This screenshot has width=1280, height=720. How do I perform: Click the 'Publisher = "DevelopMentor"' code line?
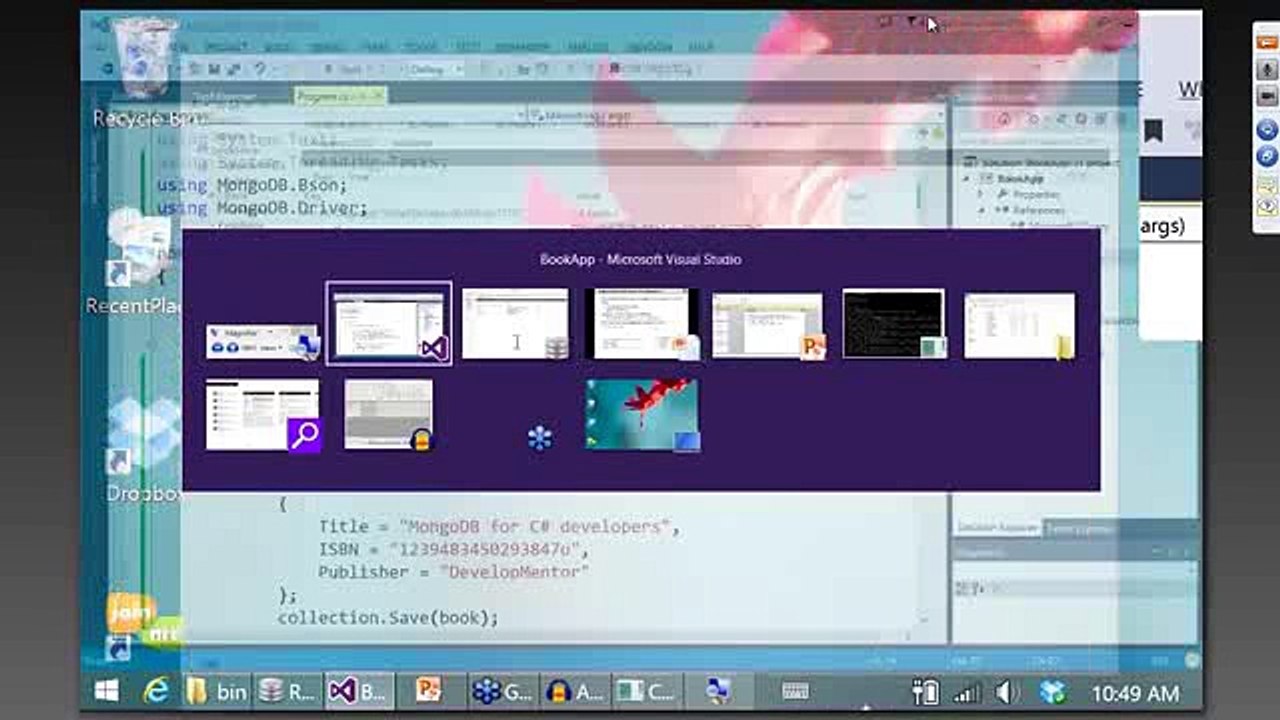pyautogui.click(x=453, y=572)
